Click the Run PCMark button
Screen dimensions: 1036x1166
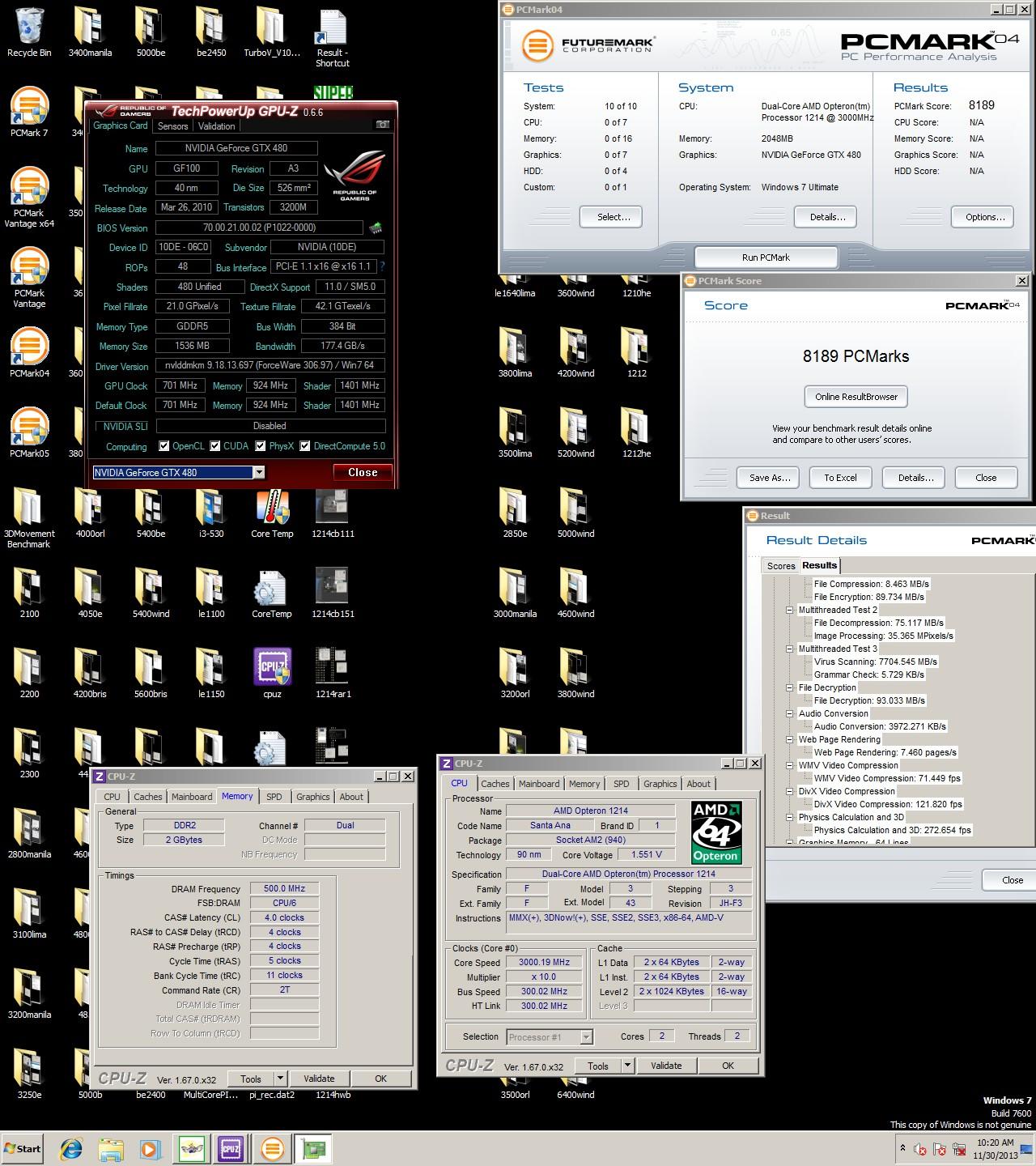point(766,257)
